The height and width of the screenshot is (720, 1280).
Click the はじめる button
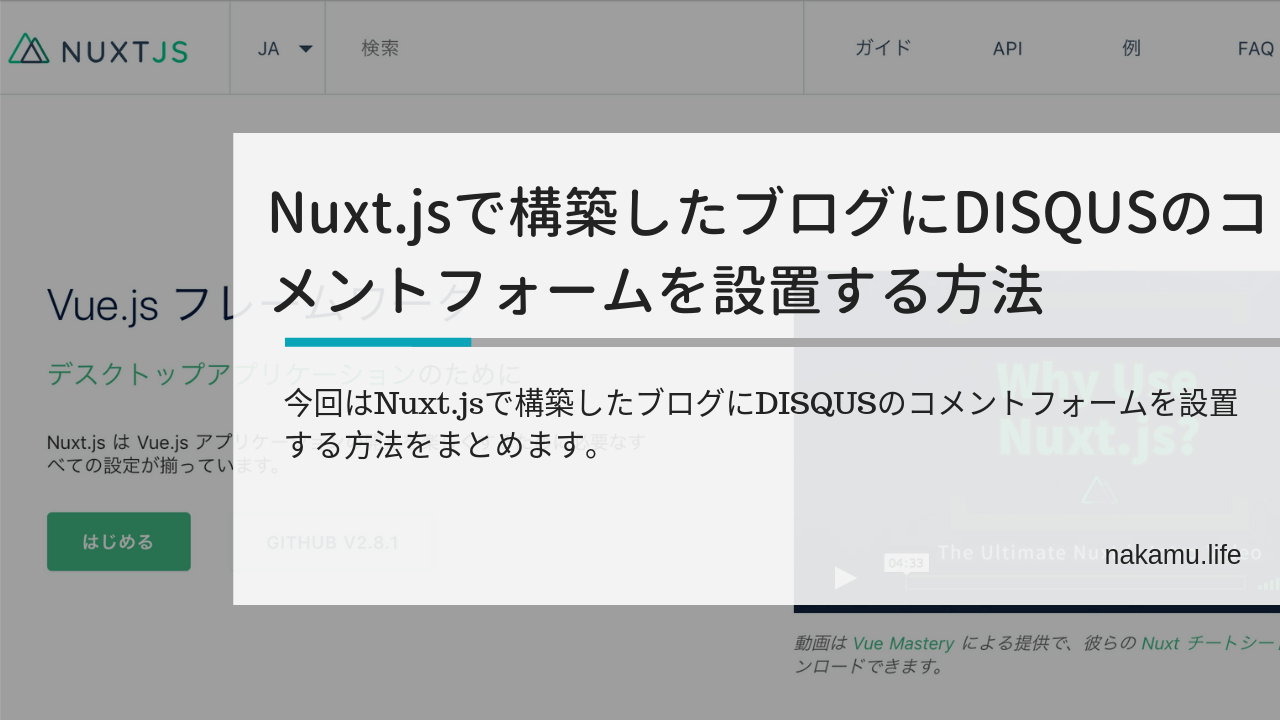point(118,541)
